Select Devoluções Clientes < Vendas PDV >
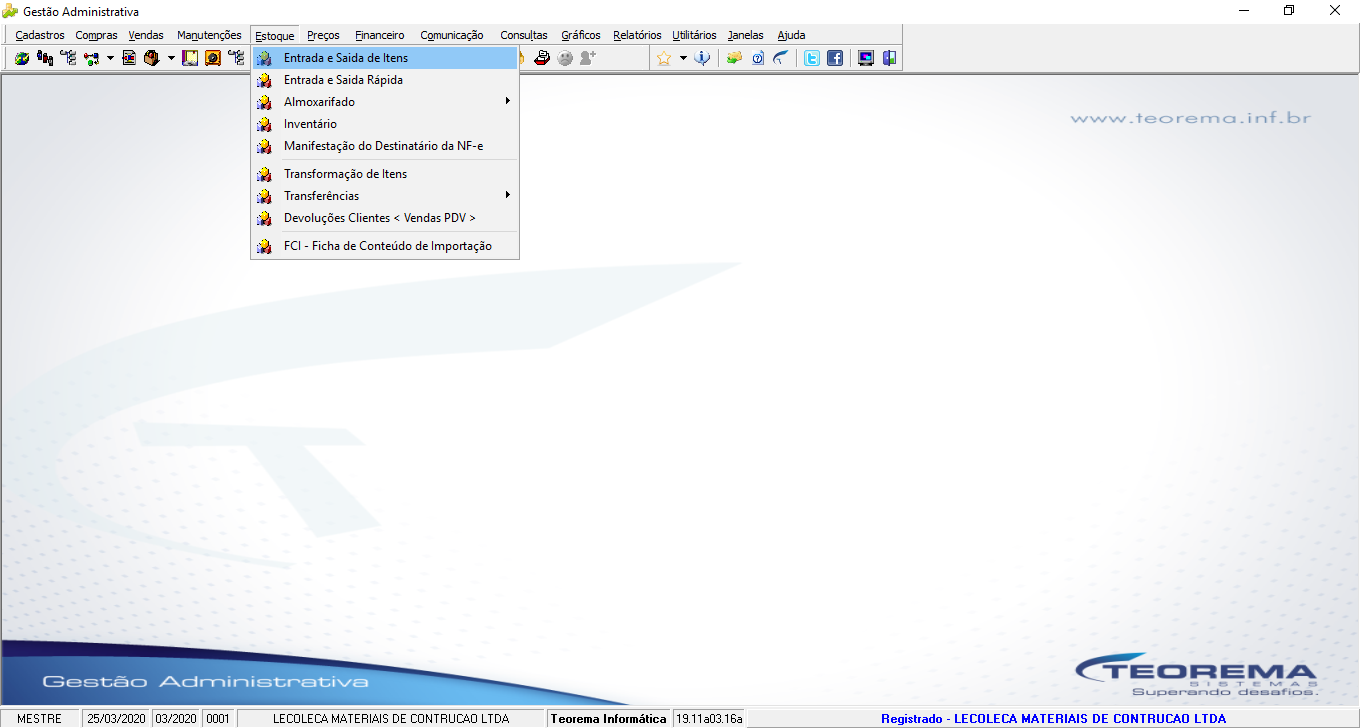 (x=385, y=218)
